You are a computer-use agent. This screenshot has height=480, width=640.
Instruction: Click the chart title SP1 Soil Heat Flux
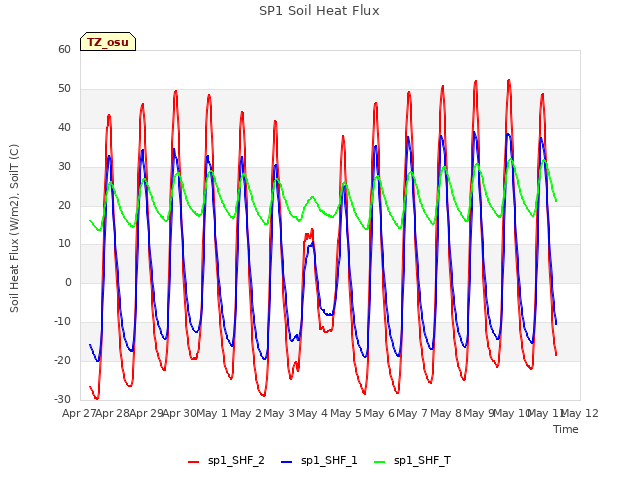pos(319,11)
